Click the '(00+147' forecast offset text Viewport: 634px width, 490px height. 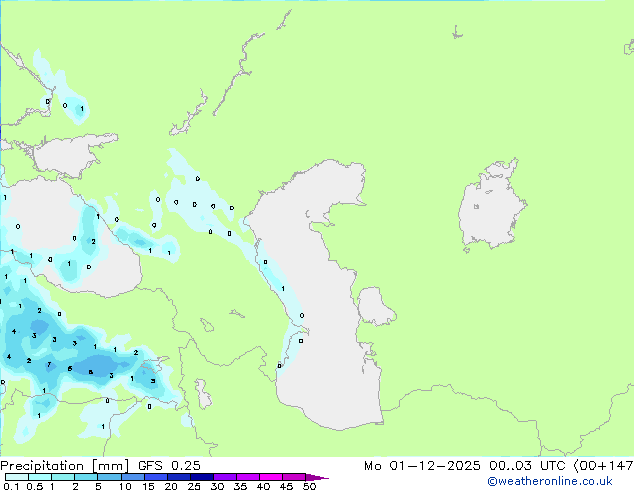click(603, 466)
